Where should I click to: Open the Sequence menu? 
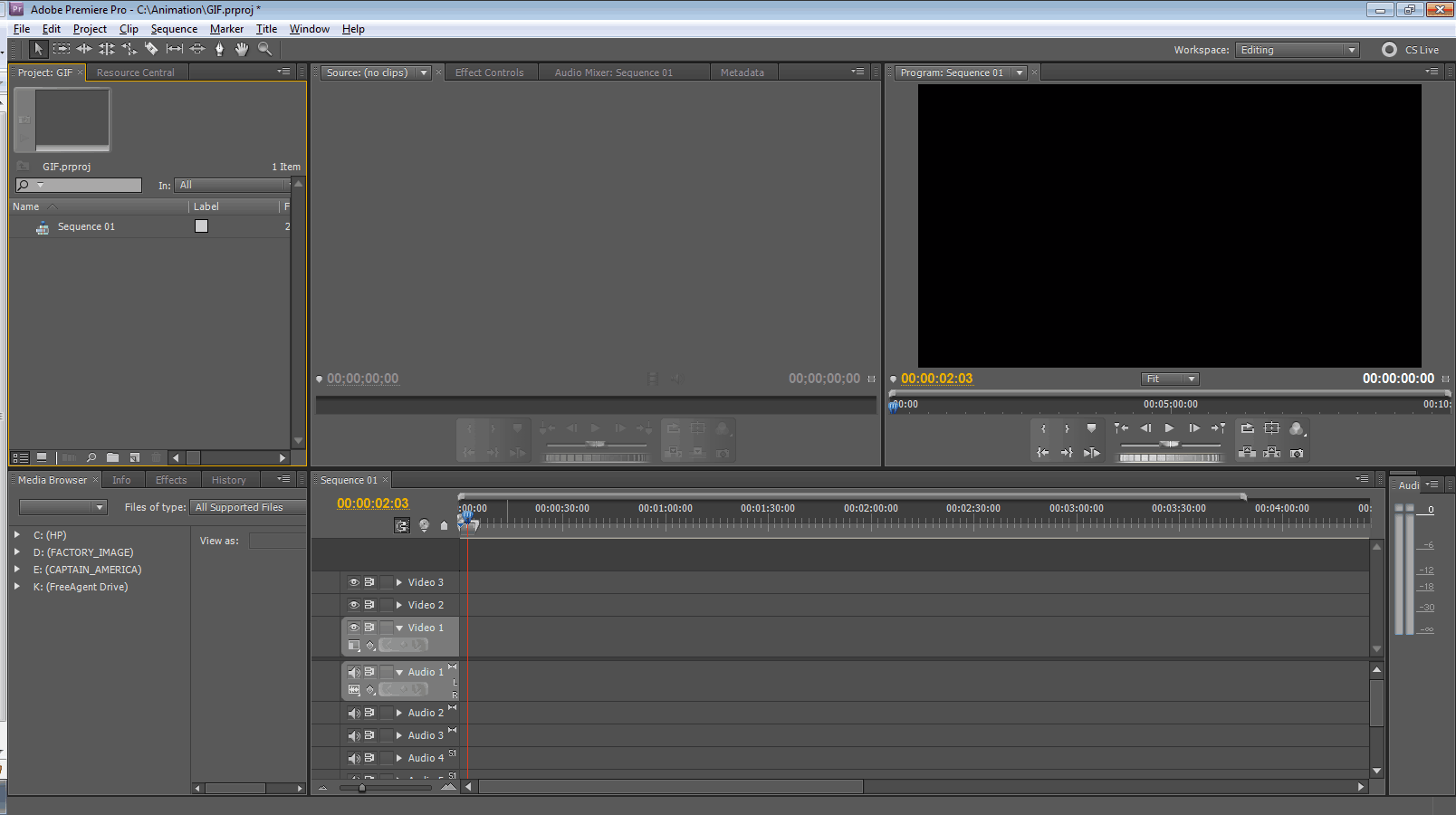pyautogui.click(x=174, y=29)
